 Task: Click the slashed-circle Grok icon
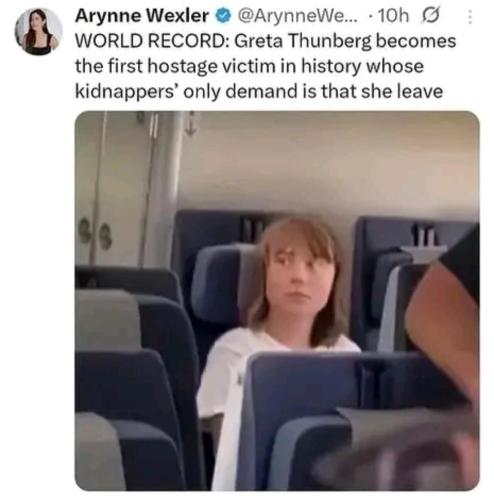pos(430,16)
